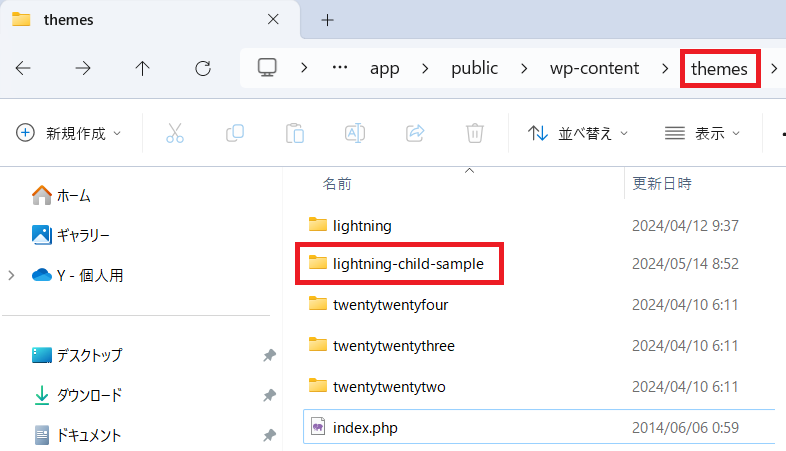Sort by the 名前 column header

click(337, 183)
